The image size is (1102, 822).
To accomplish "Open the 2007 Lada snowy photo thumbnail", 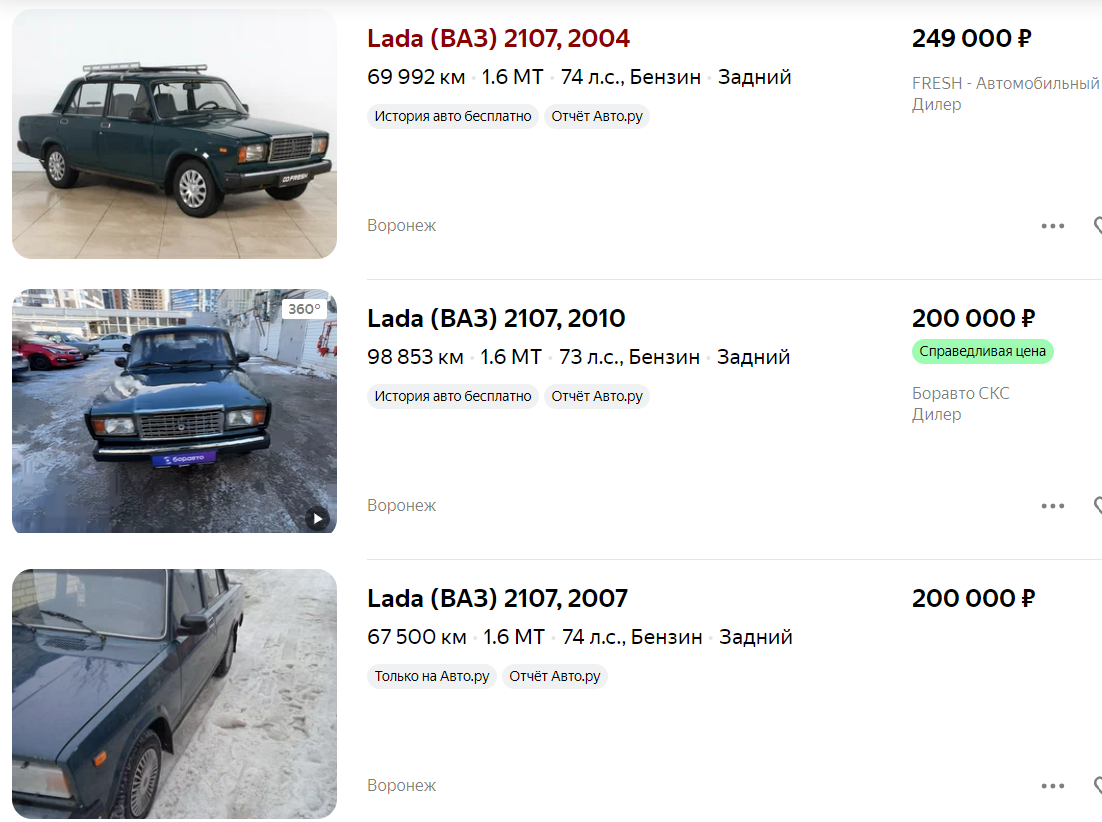I will pyautogui.click(x=174, y=694).
